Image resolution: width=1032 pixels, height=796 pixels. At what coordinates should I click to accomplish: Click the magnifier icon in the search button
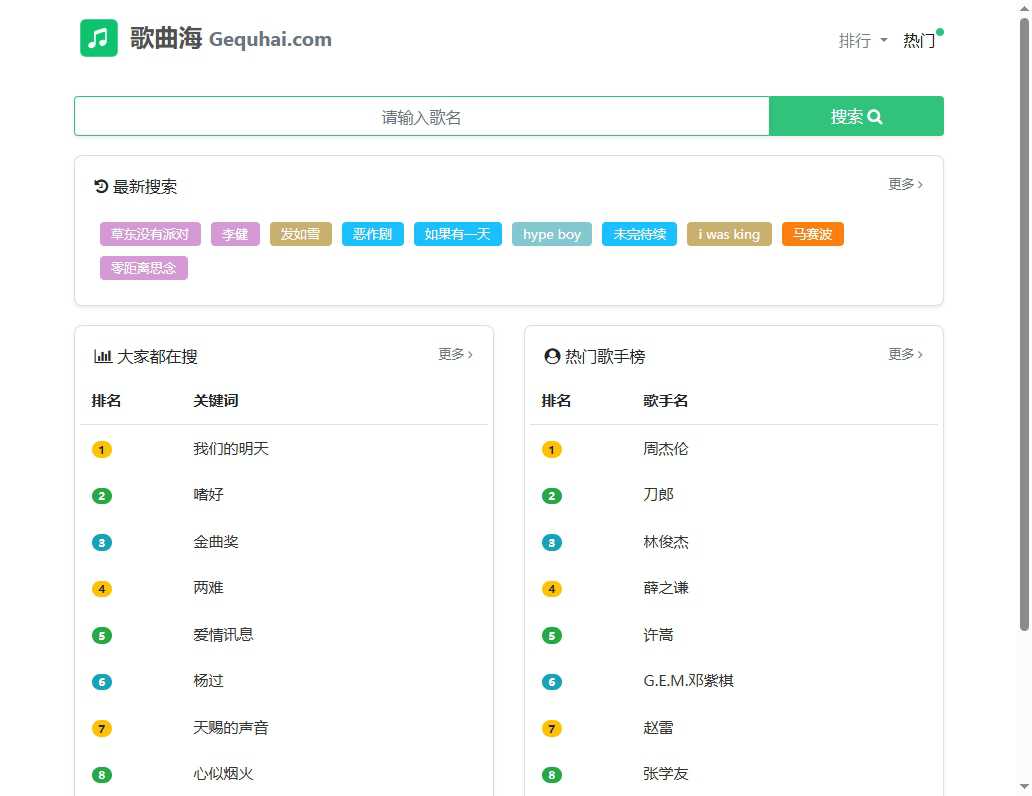click(874, 116)
